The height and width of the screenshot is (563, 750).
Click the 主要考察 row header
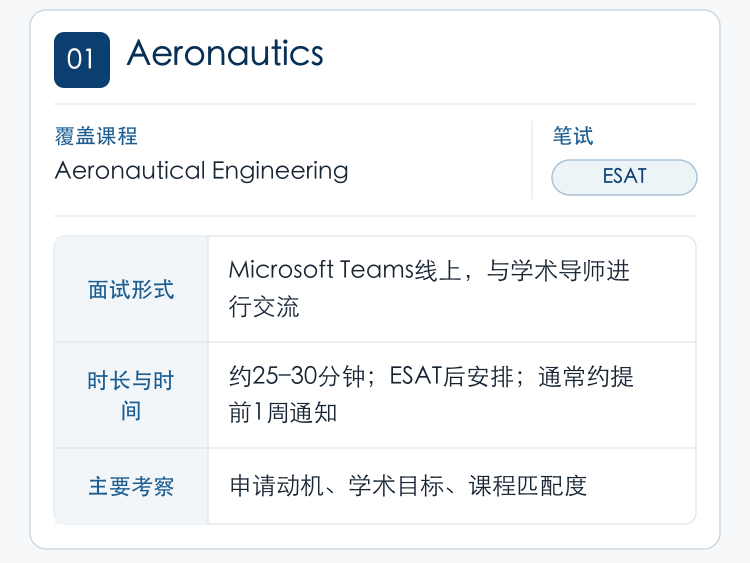[x=131, y=486]
